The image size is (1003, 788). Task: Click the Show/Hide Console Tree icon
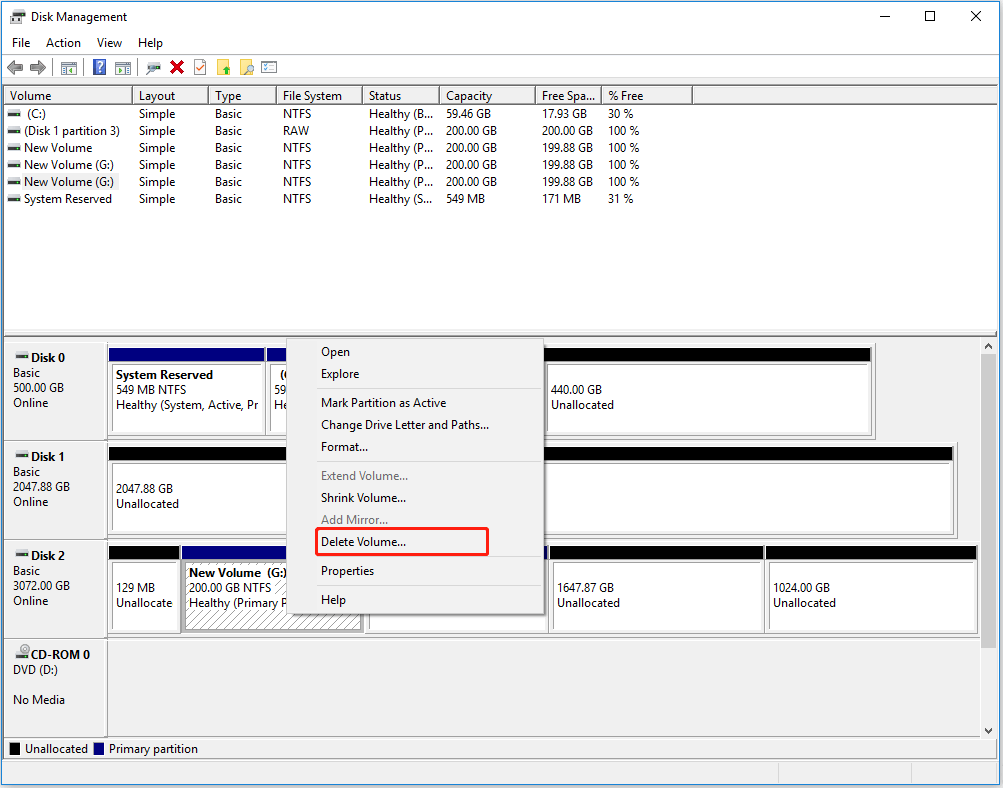pos(69,67)
